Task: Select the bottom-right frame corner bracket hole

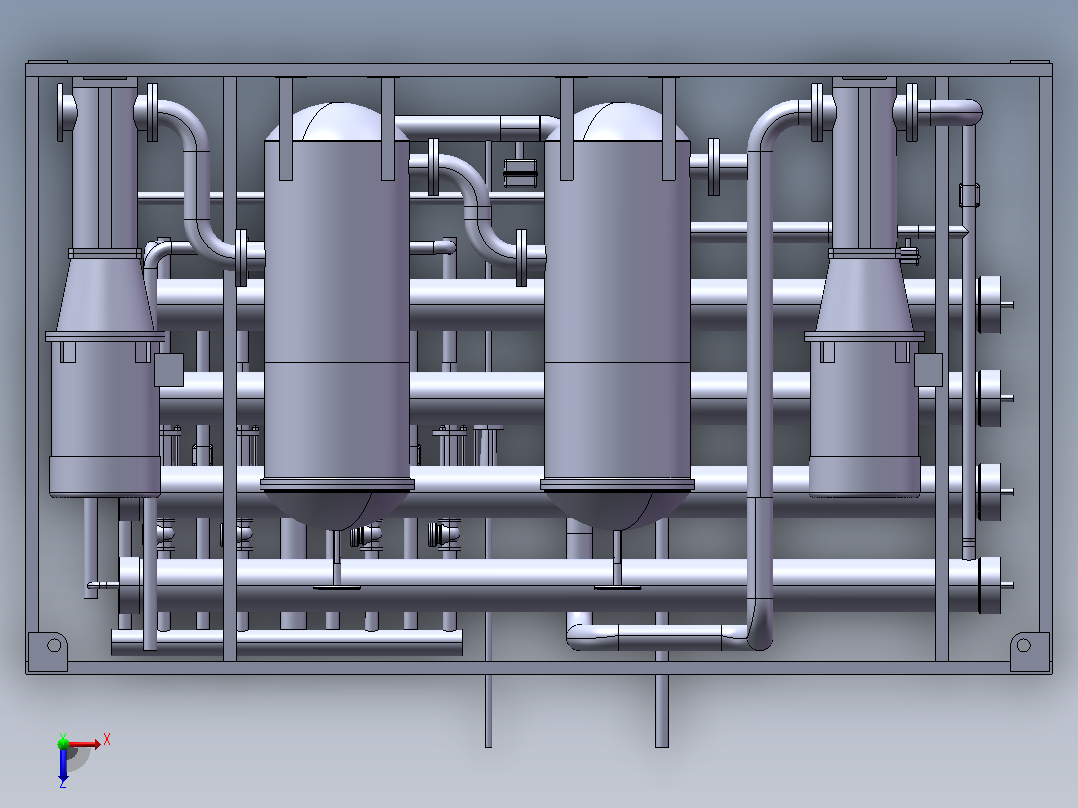Action: 1023,645
